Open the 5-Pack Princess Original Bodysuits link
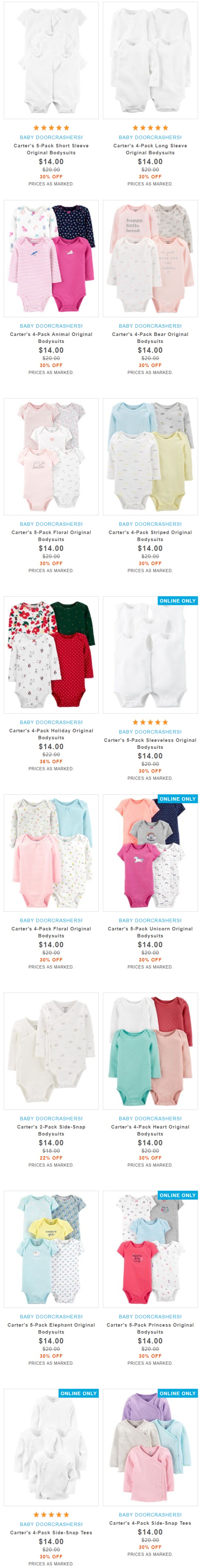 click(150, 1328)
